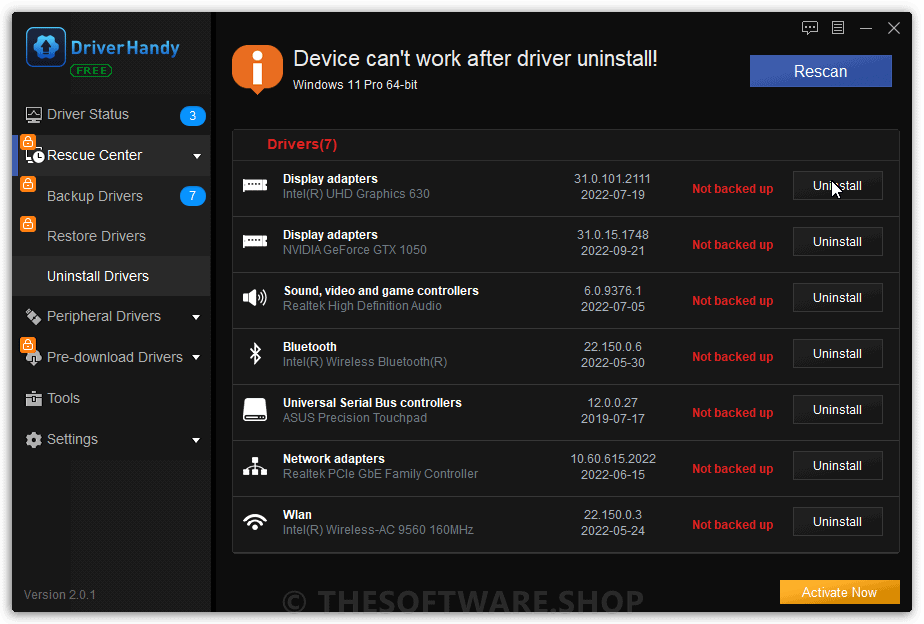
Task: Click 'Version 2.0.1' label
Action: pos(60,595)
